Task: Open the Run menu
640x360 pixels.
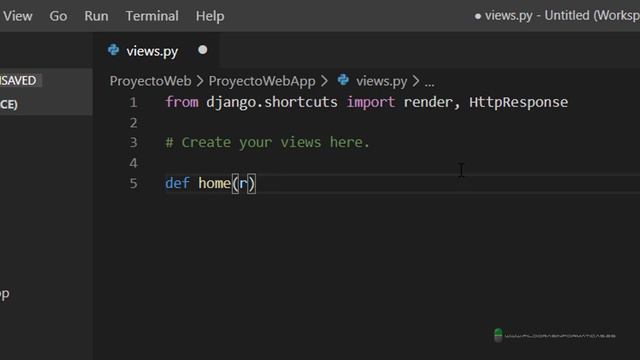Action: [96, 16]
